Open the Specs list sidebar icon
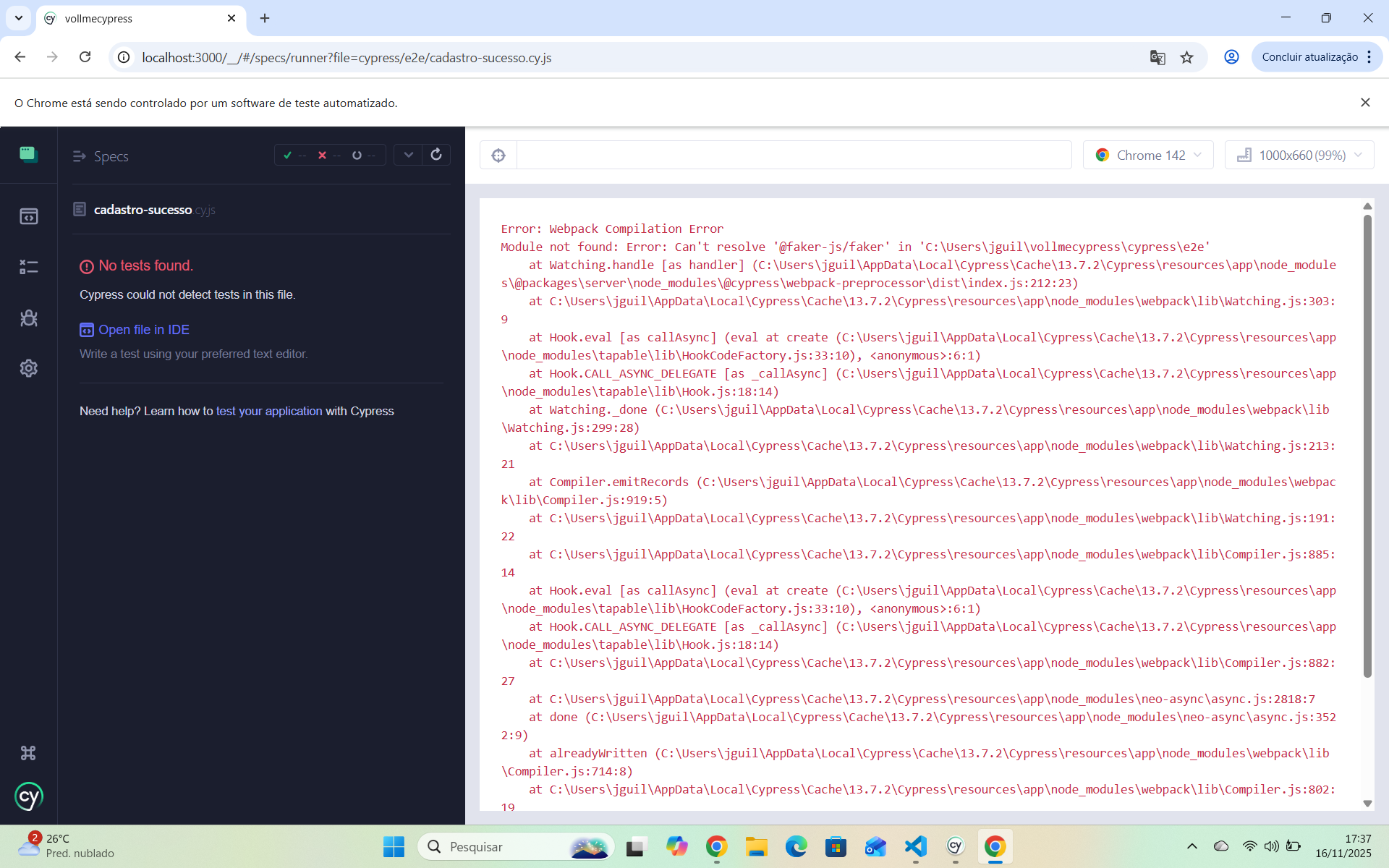Image resolution: width=1389 pixels, height=868 pixels. click(28, 216)
